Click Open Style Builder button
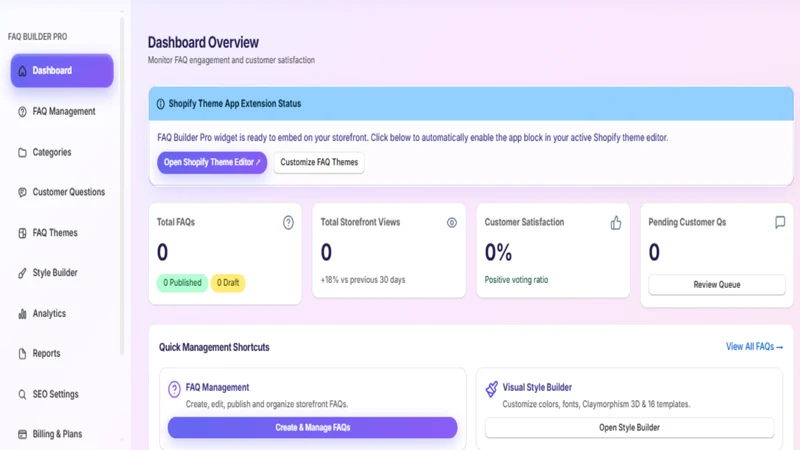800x450 pixels. tap(630, 428)
